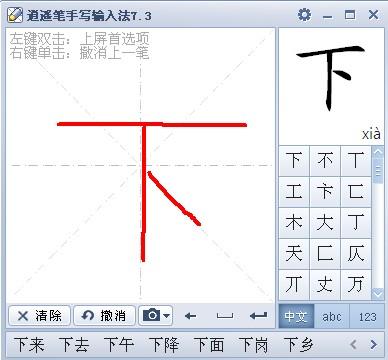Switch to 中文 input mode
Image resolution: width=388 pixels, height=360 pixels.
[296, 316]
